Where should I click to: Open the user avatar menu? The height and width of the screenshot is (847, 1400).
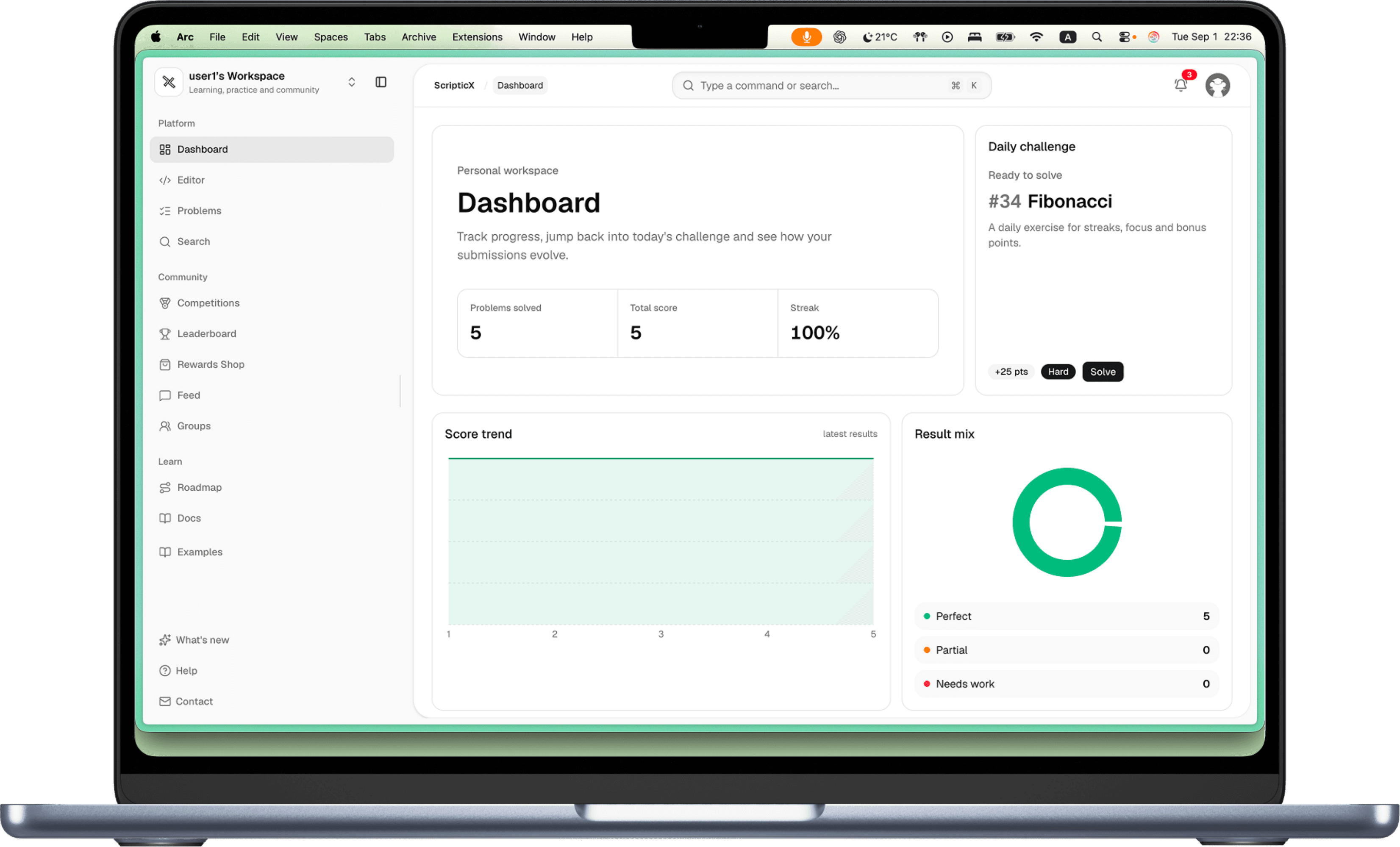(x=1218, y=86)
